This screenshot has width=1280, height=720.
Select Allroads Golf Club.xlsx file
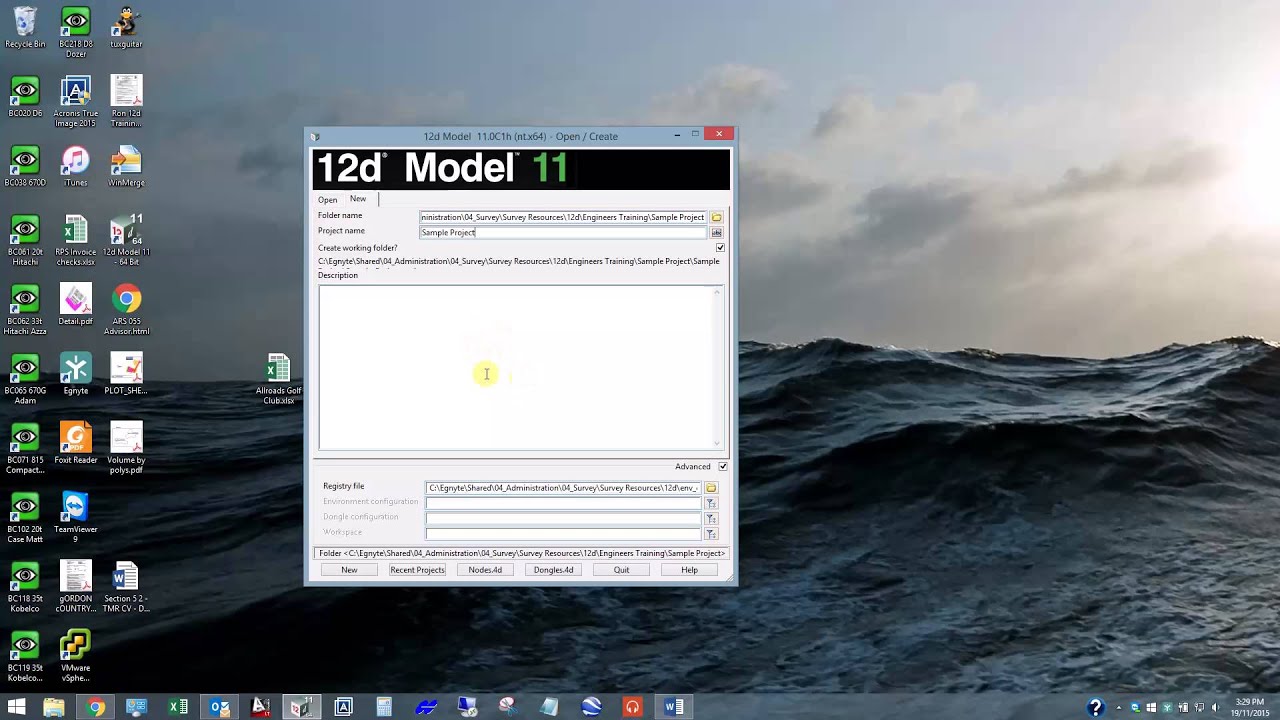278,379
